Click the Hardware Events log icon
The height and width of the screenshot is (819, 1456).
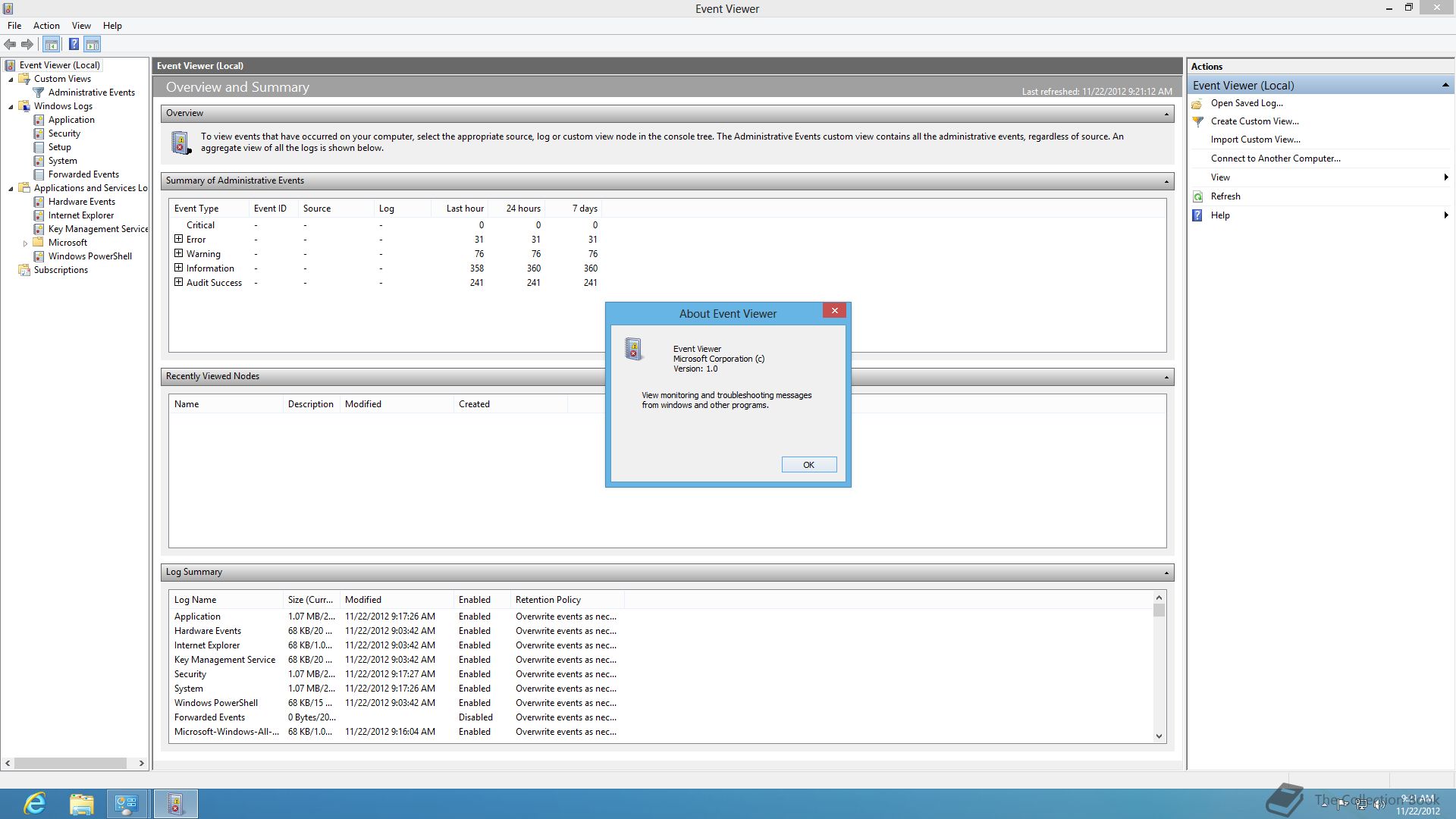(x=39, y=202)
